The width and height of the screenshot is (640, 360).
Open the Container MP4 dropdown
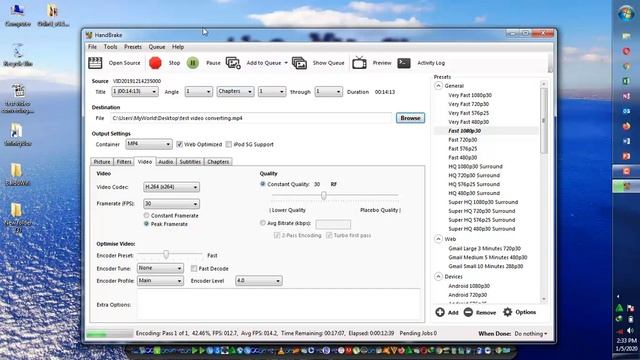coord(149,144)
